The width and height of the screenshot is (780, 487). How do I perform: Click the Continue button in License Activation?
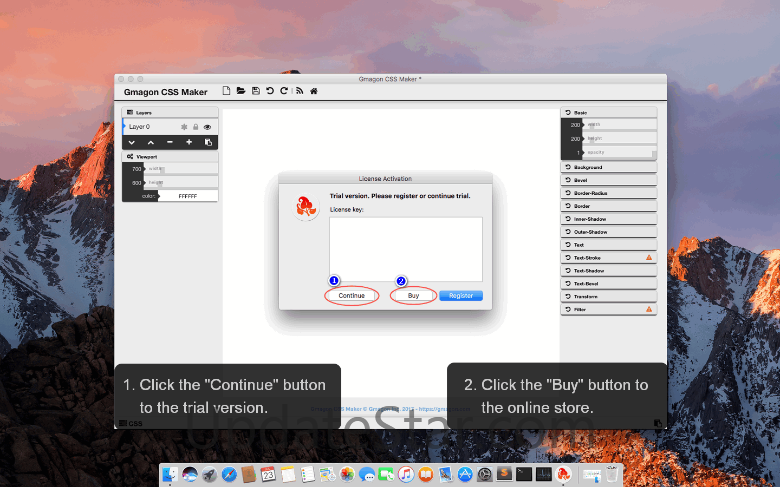(352, 295)
